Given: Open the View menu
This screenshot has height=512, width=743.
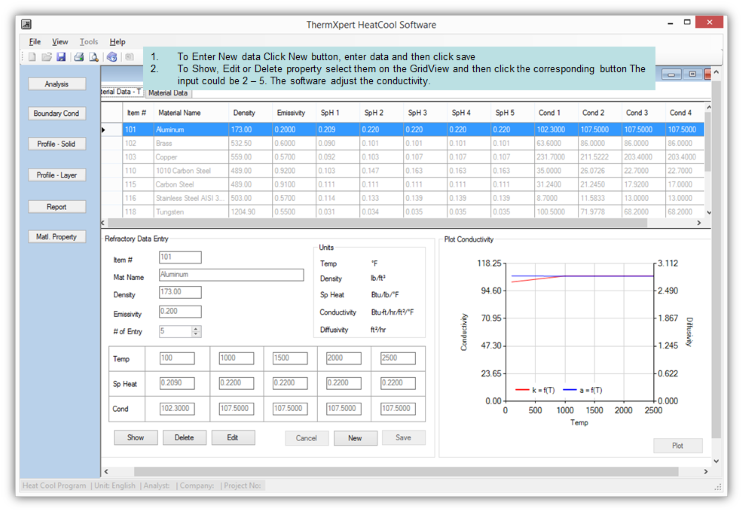Looking at the screenshot, I should coord(60,42).
